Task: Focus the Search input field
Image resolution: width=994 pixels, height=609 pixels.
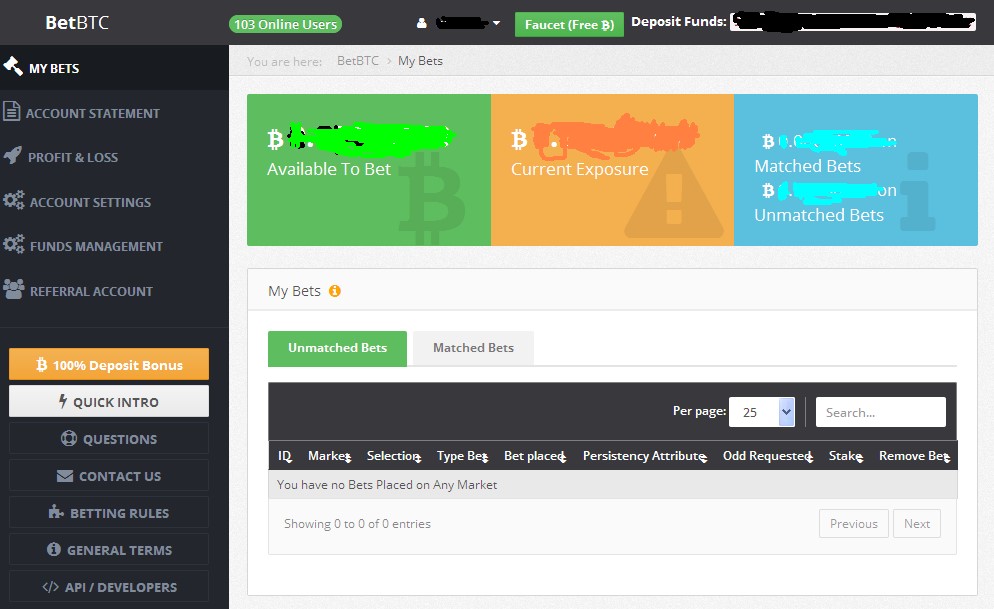Action: pos(881,412)
